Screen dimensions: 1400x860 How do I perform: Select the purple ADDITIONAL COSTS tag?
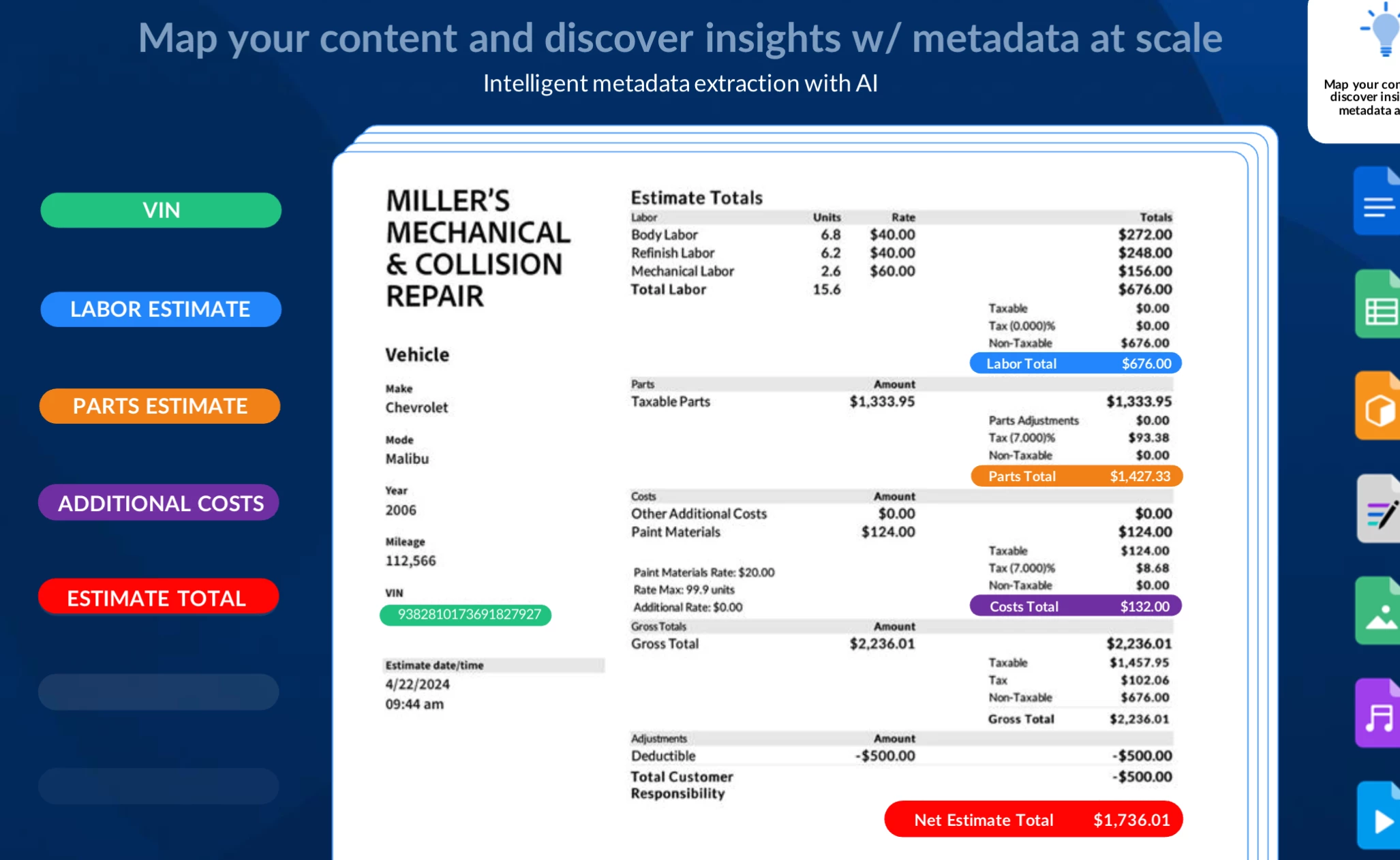[x=159, y=503]
